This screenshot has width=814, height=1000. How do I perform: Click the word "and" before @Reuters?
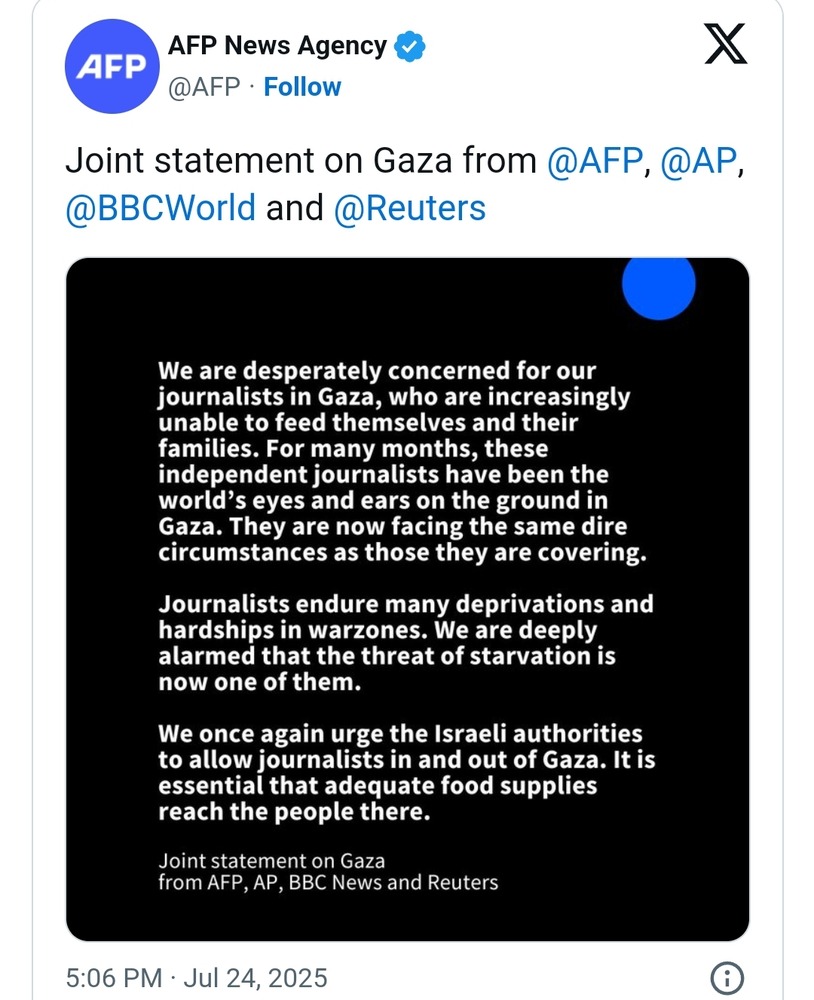295,208
